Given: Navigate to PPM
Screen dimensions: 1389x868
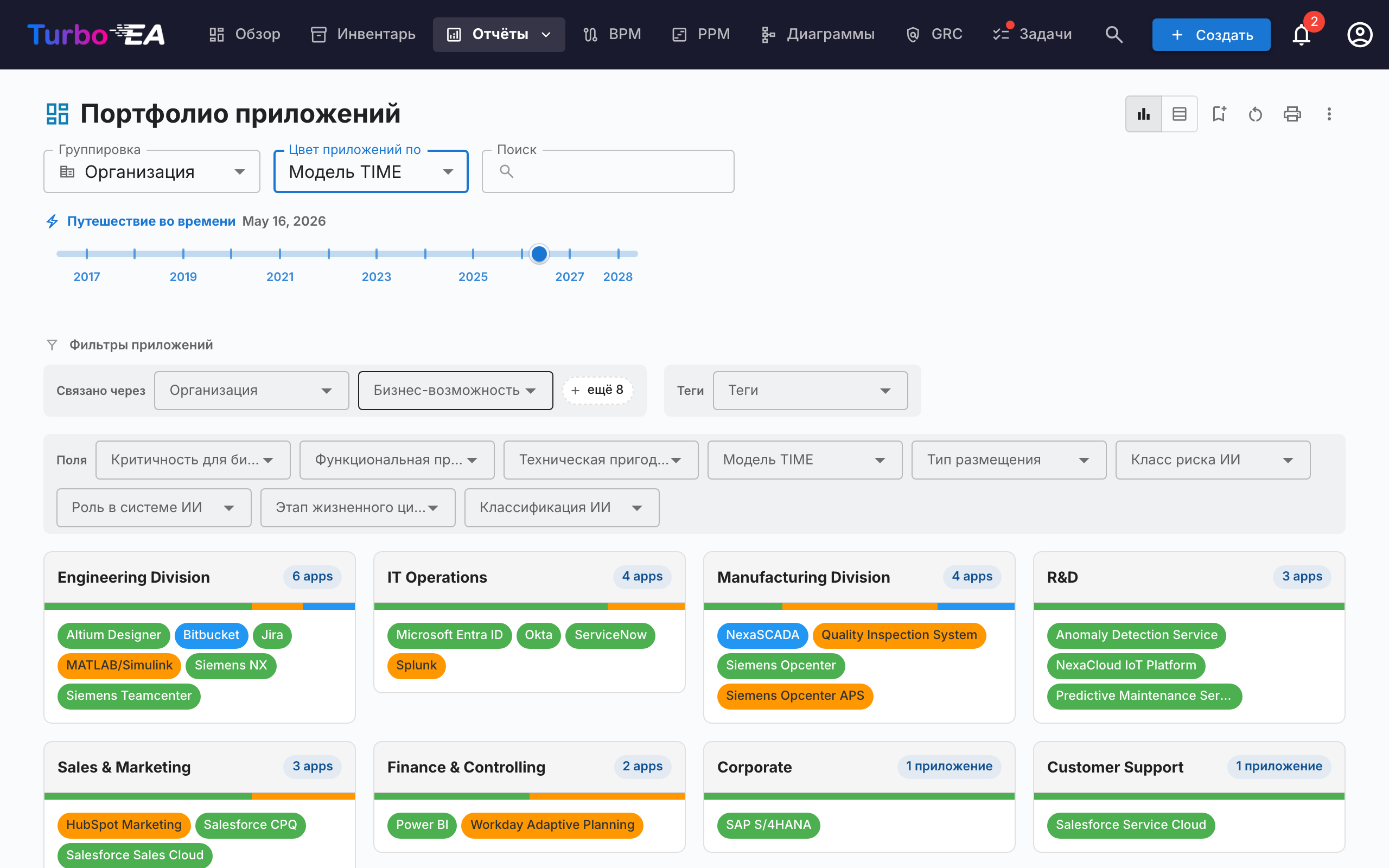Looking at the screenshot, I should pyautogui.click(x=702, y=34).
